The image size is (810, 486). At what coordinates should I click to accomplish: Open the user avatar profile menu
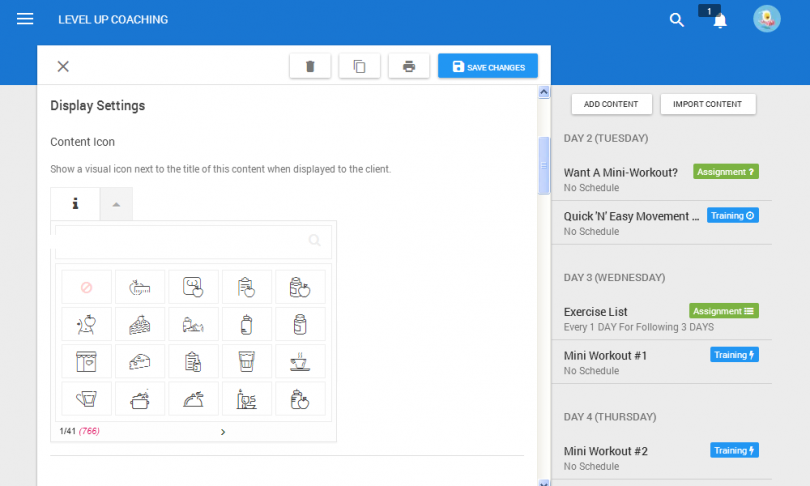point(767,19)
